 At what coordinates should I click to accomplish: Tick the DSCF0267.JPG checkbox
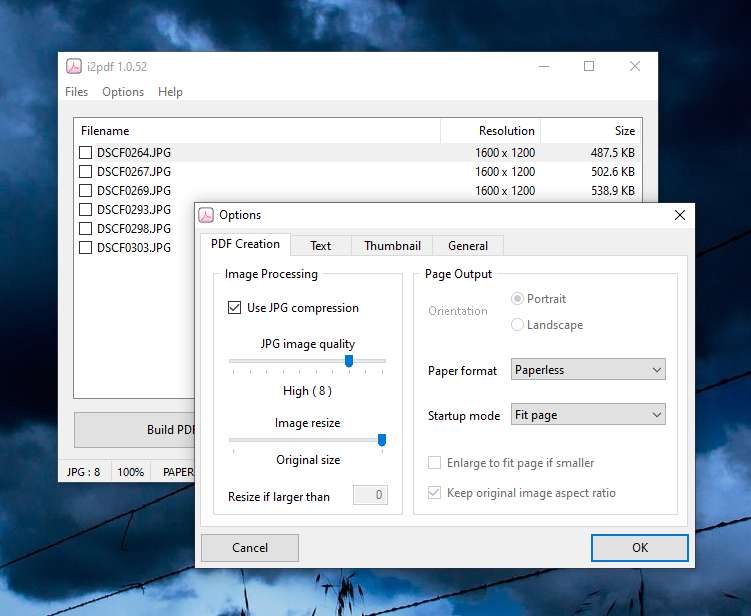pyautogui.click(x=85, y=171)
